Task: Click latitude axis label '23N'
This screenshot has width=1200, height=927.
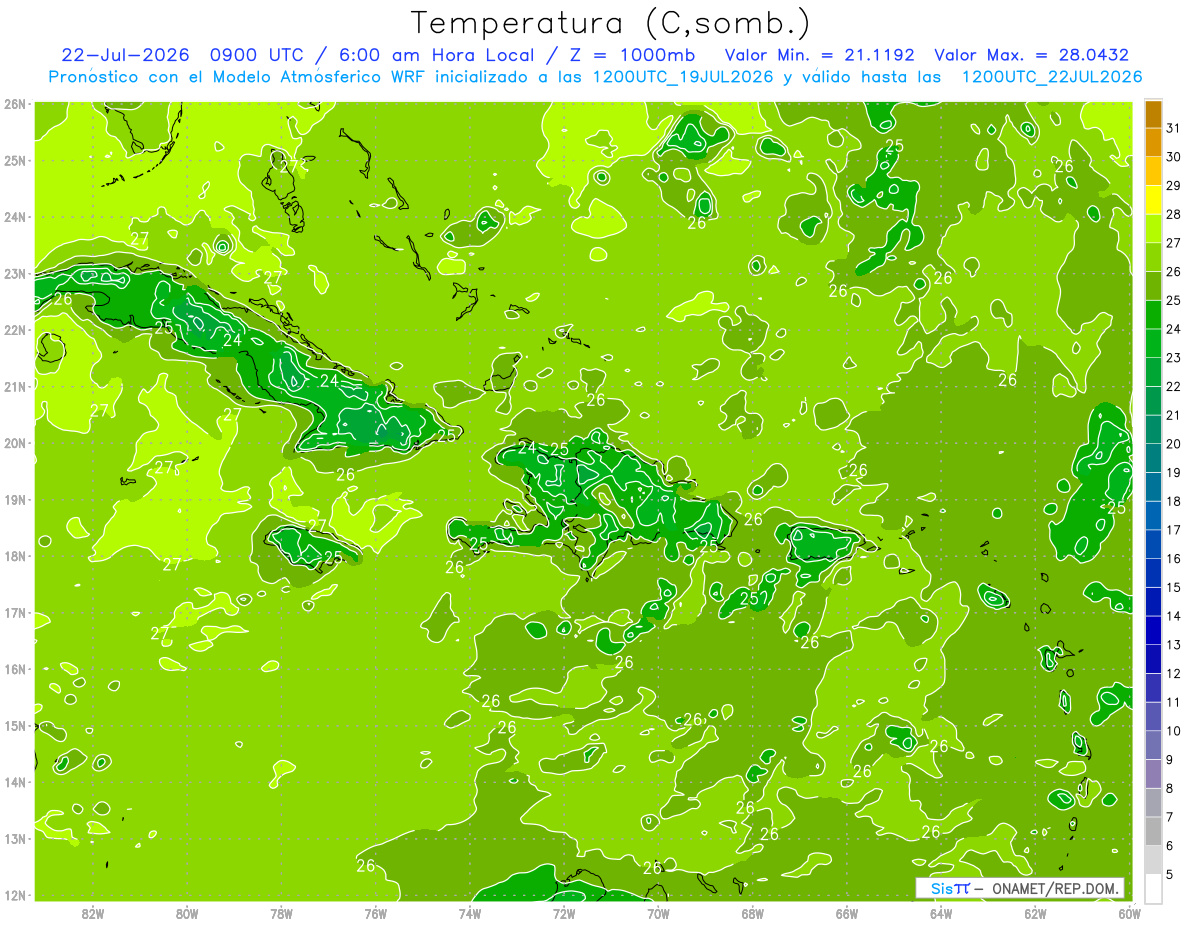Action: pyautogui.click(x=16, y=273)
